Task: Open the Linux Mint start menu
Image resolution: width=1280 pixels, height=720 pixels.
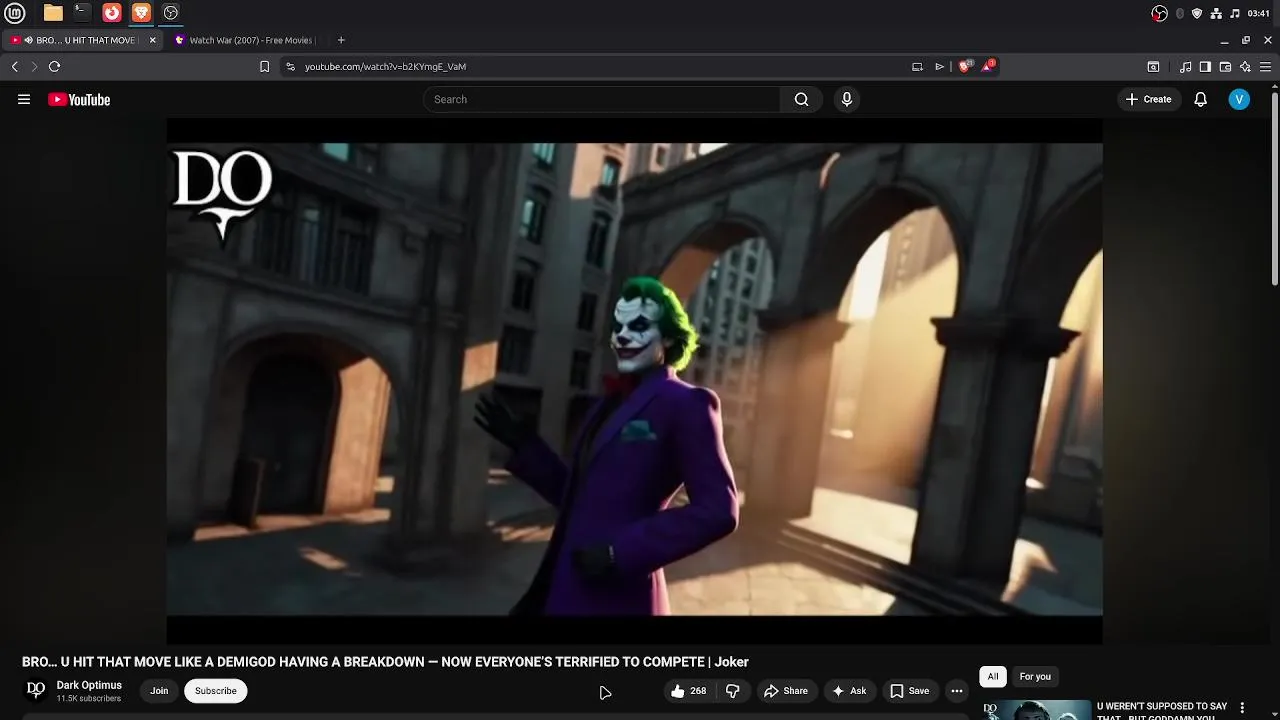Action: click(x=14, y=13)
